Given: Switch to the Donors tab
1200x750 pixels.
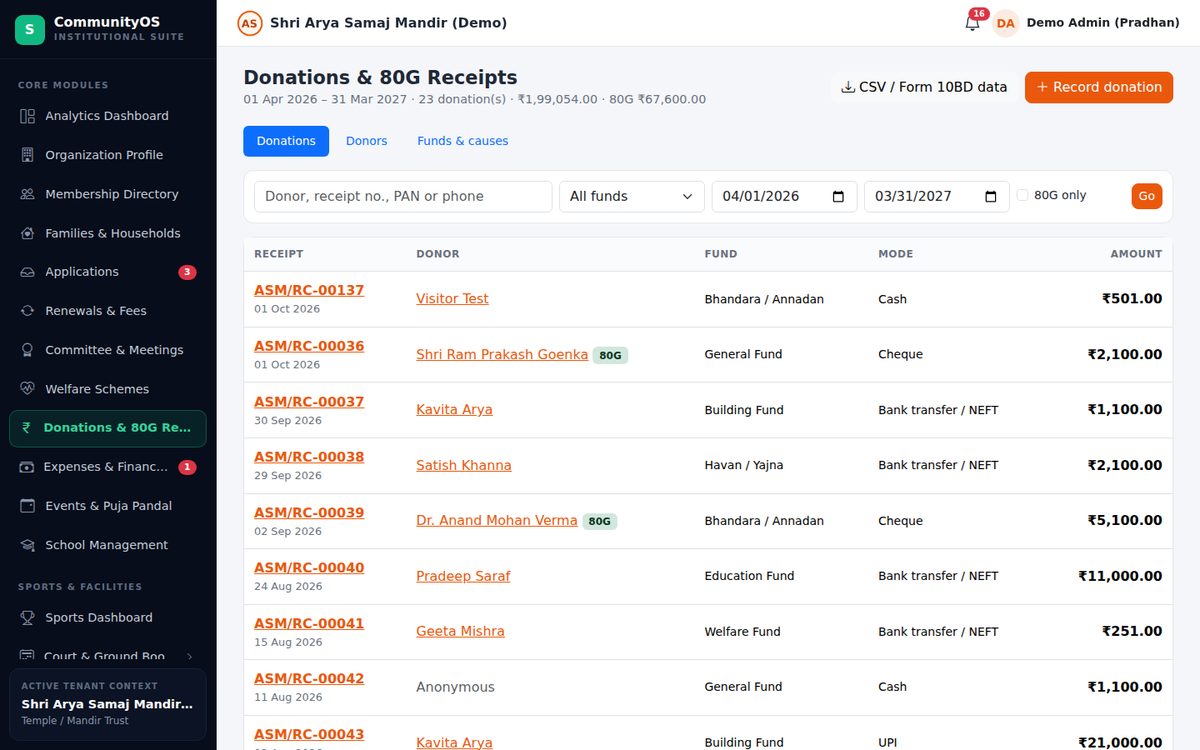Looking at the screenshot, I should click(366, 141).
